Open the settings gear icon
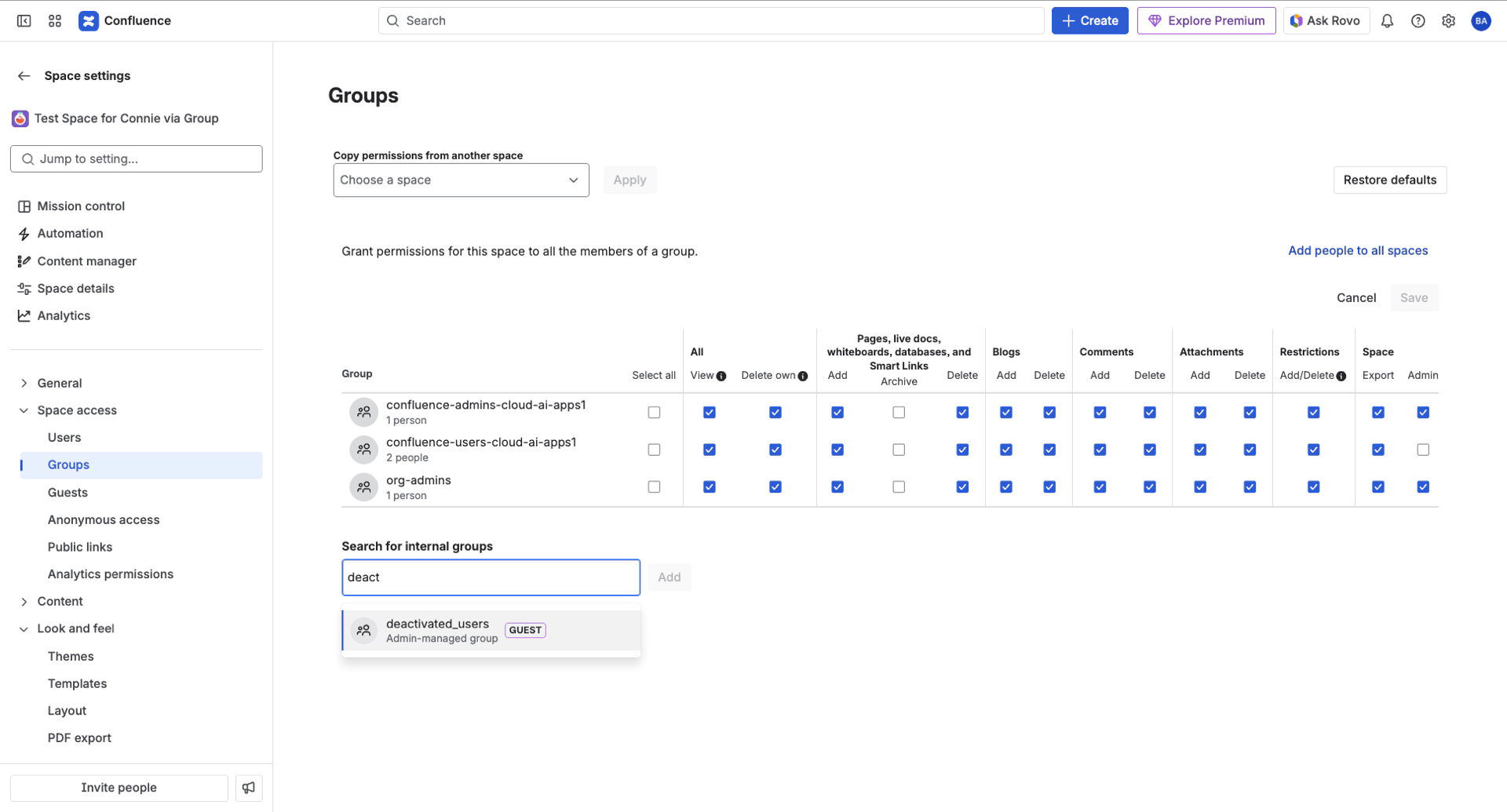 pyautogui.click(x=1449, y=20)
